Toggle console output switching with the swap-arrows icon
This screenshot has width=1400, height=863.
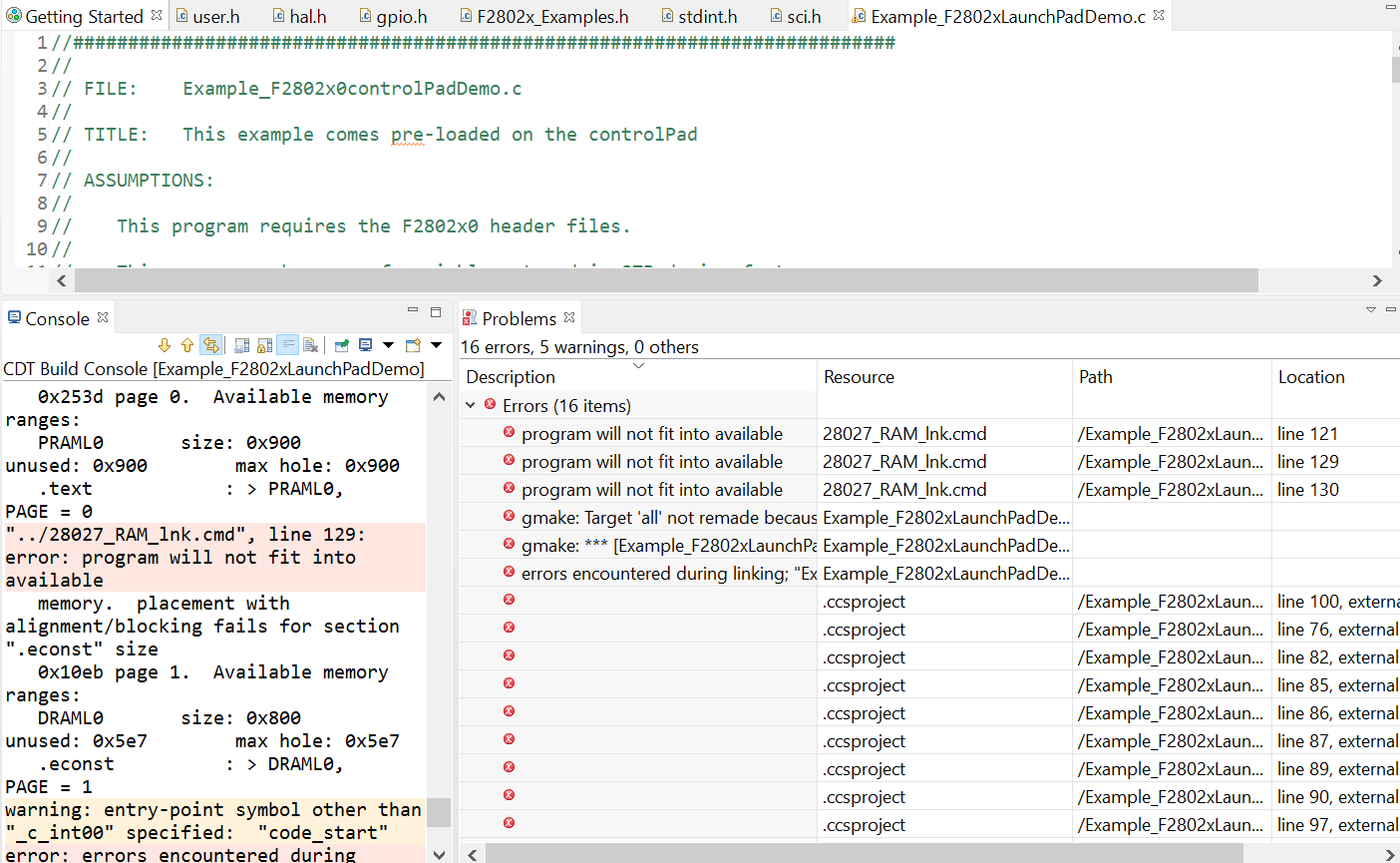point(211,344)
